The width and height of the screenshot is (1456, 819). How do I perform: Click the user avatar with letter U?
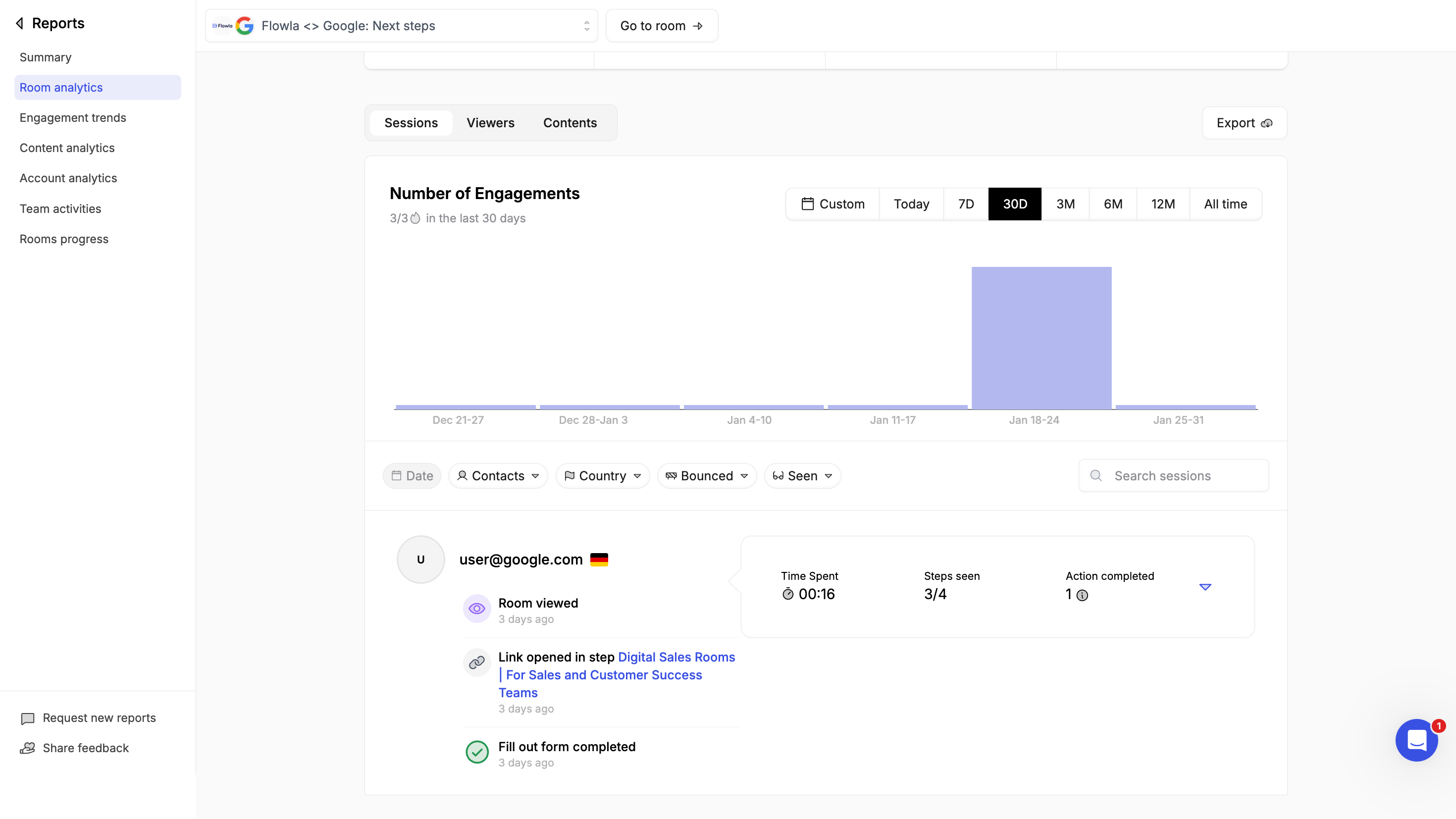point(420,560)
